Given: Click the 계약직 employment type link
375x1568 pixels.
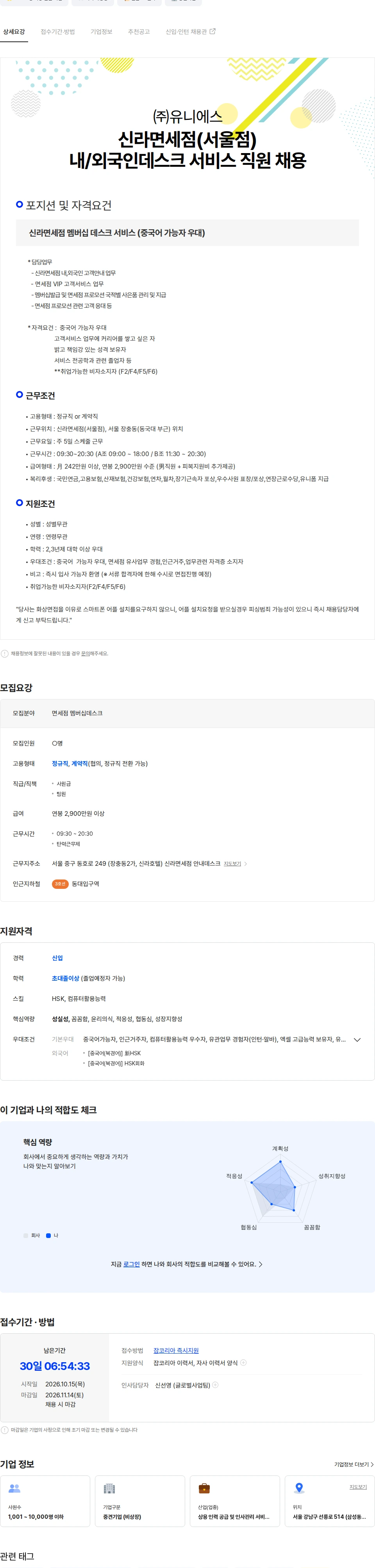Looking at the screenshot, I should (80, 763).
